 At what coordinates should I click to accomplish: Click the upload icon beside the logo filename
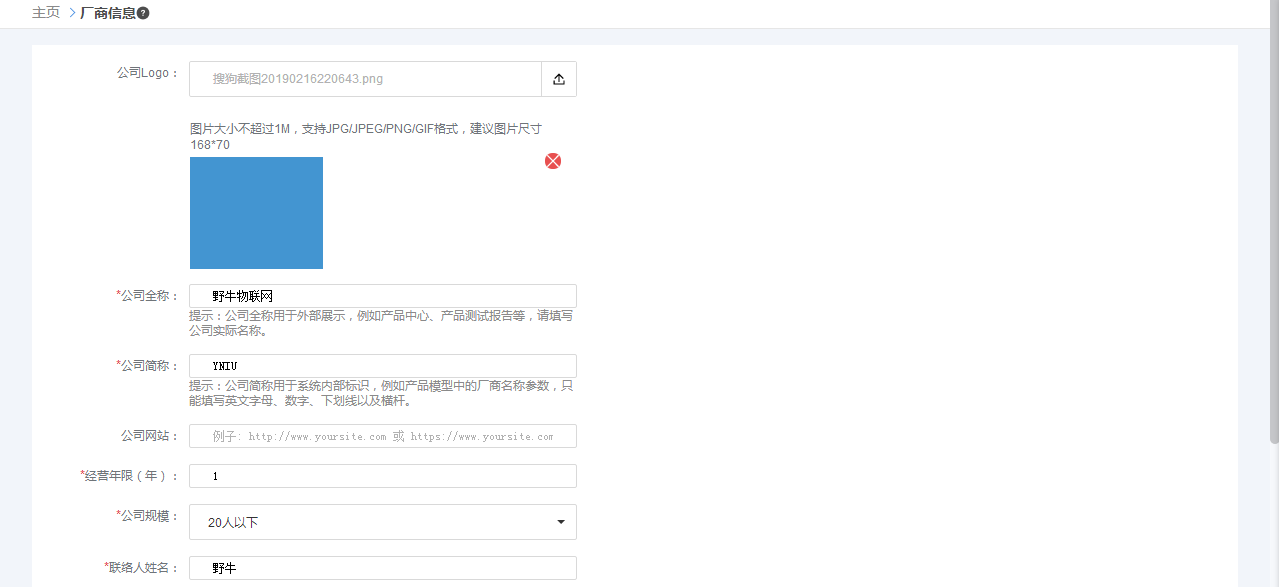558,78
